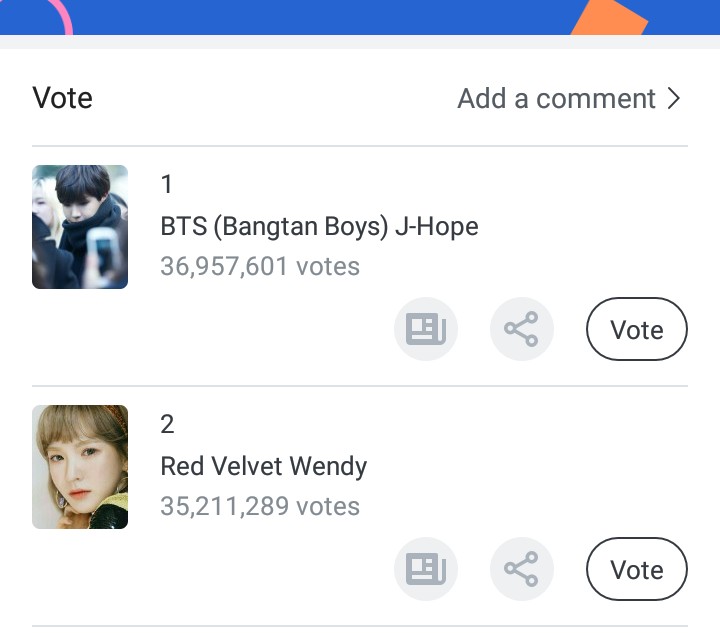This screenshot has height=633, width=720.
Task: Click rank number 1 above J-Hope
Action: coord(167,184)
